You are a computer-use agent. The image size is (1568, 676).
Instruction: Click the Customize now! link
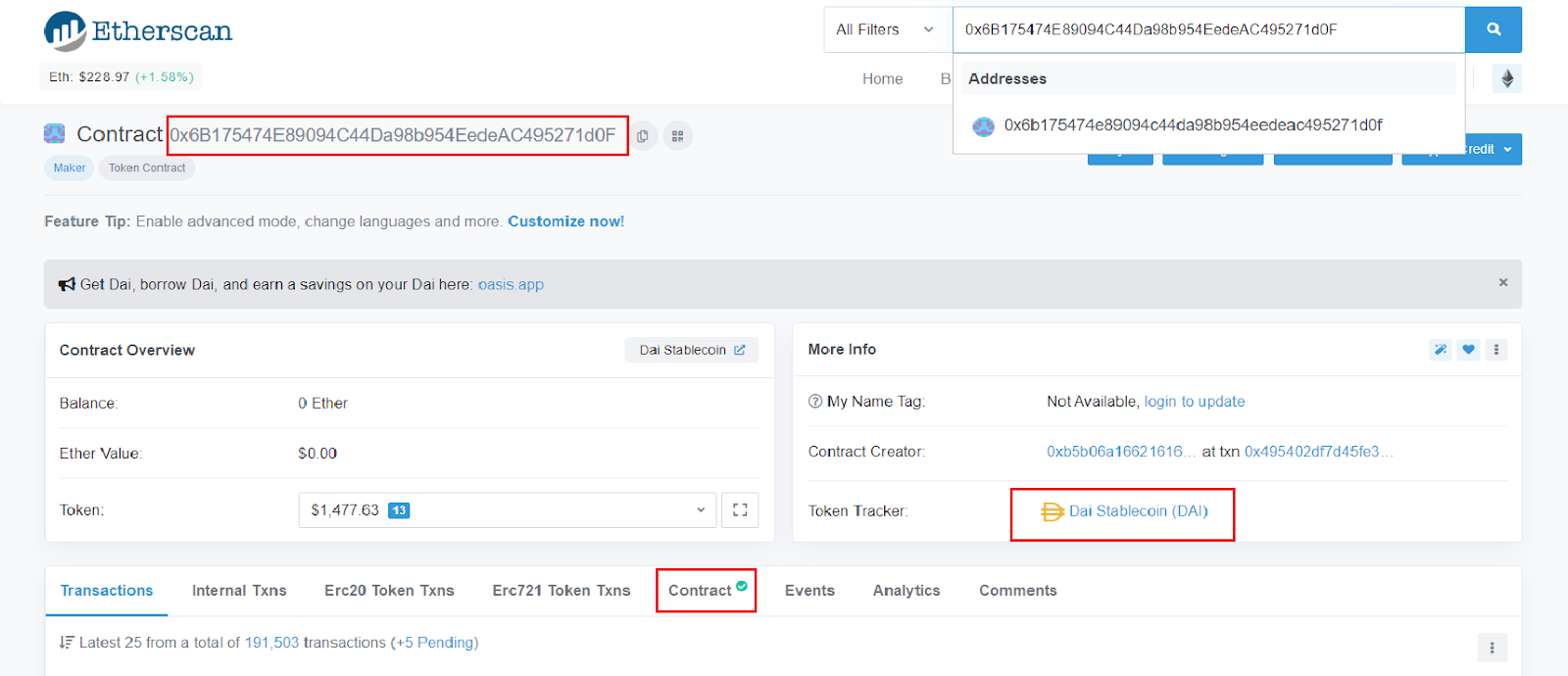point(565,221)
